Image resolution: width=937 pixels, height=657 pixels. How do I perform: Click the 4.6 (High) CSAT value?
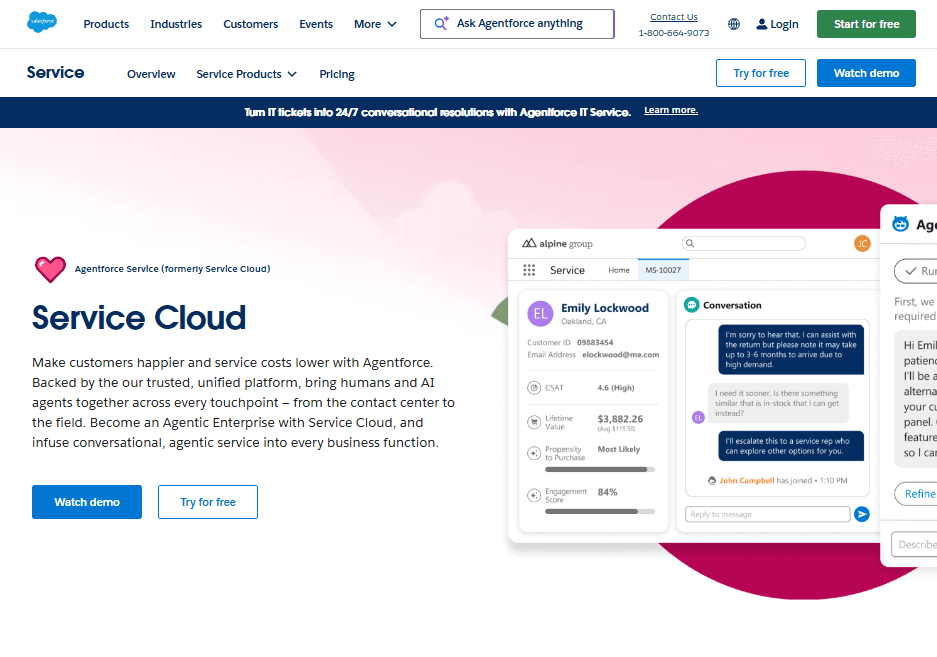pyautogui.click(x=616, y=387)
